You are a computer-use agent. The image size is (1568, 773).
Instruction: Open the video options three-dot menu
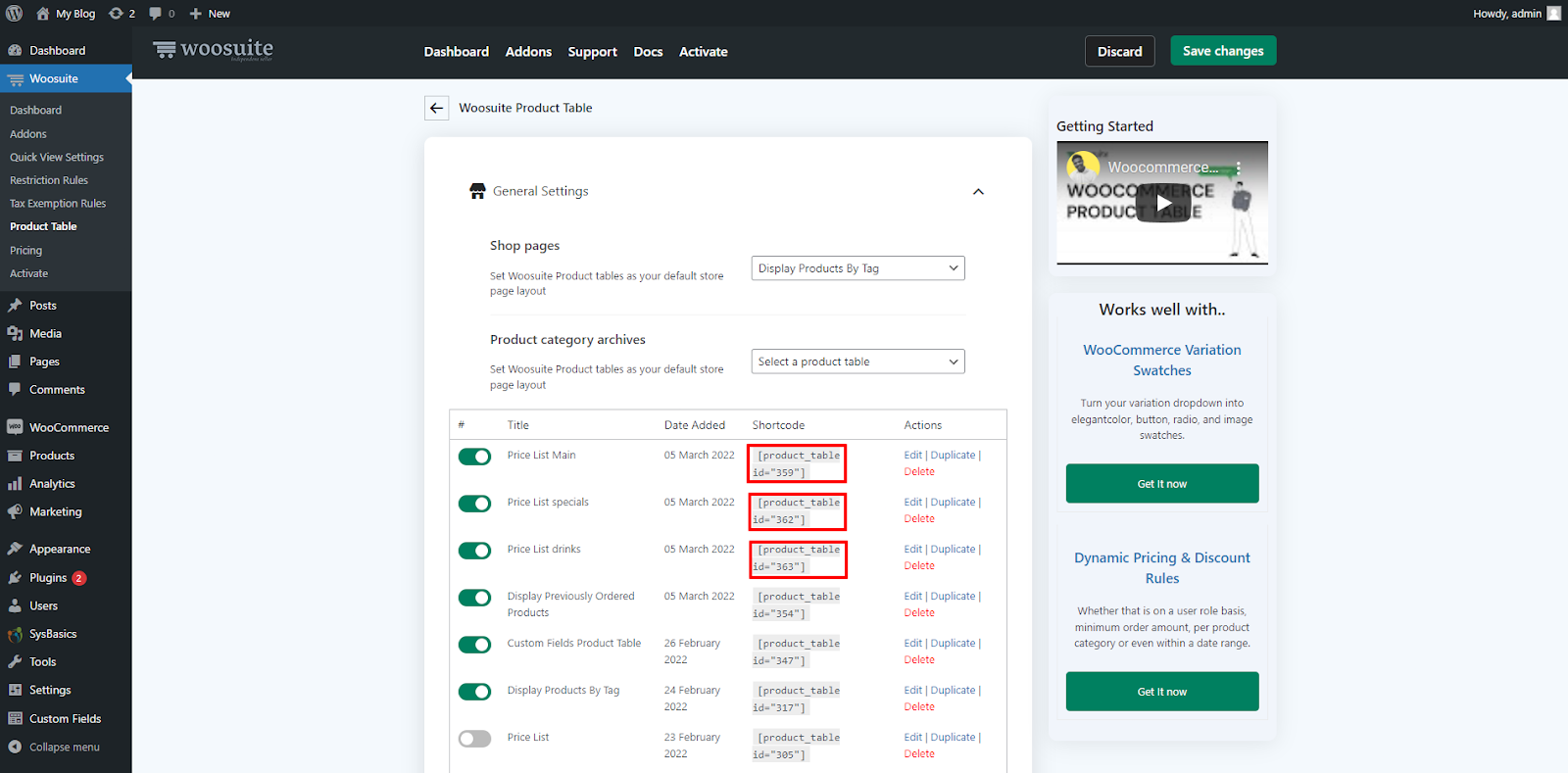coord(1239,168)
